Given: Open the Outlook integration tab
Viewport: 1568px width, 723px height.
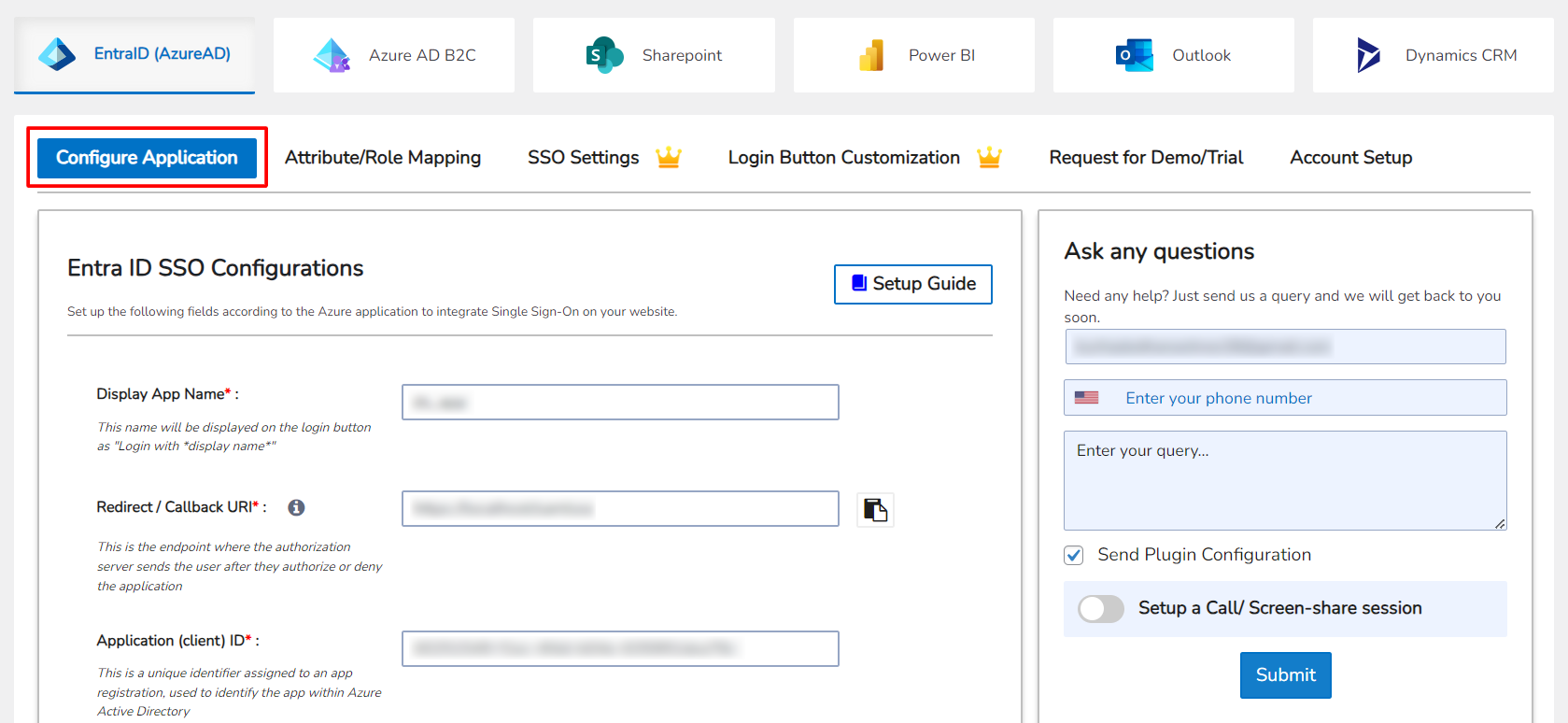Looking at the screenshot, I should click(1174, 55).
